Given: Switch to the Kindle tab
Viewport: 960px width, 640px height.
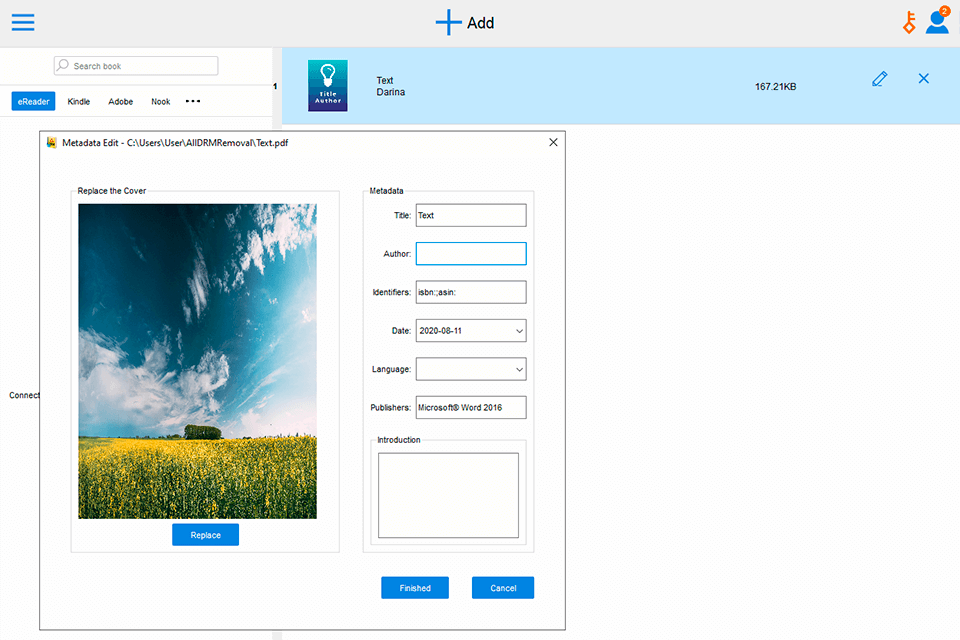Looking at the screenshot, I should tap(78, 101).
